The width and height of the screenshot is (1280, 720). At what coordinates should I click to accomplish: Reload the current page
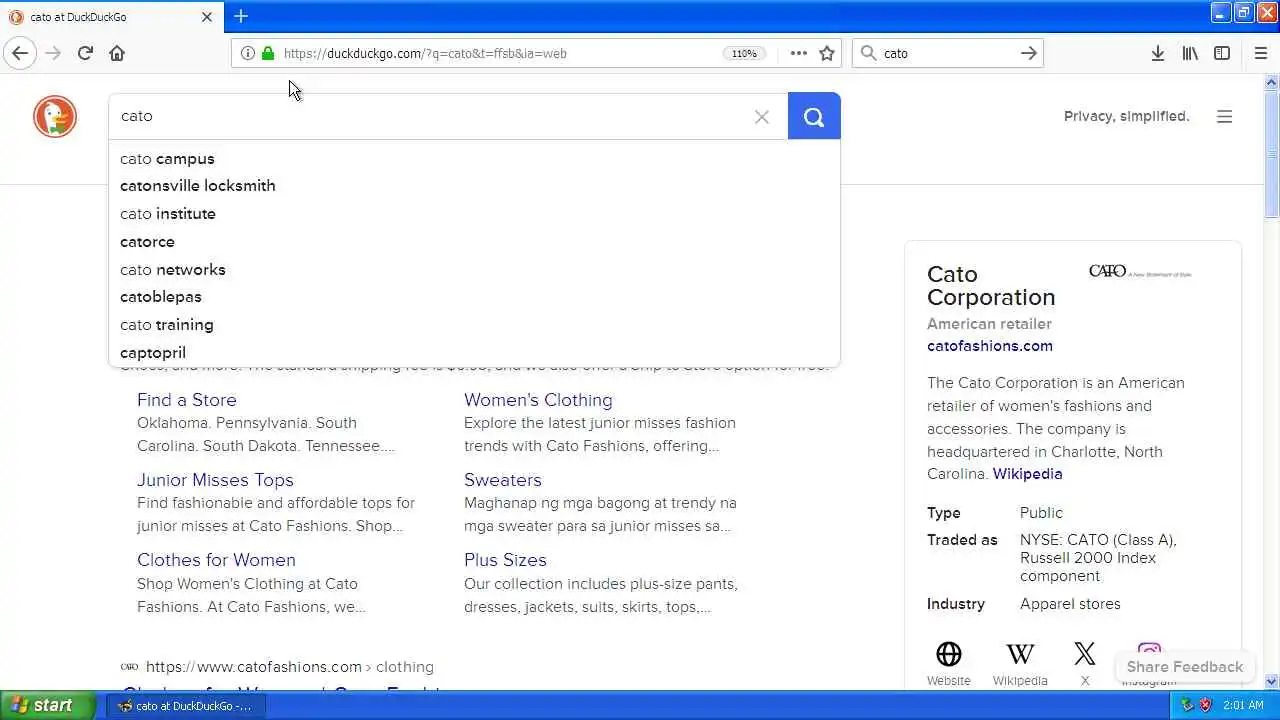click(85, 53)
